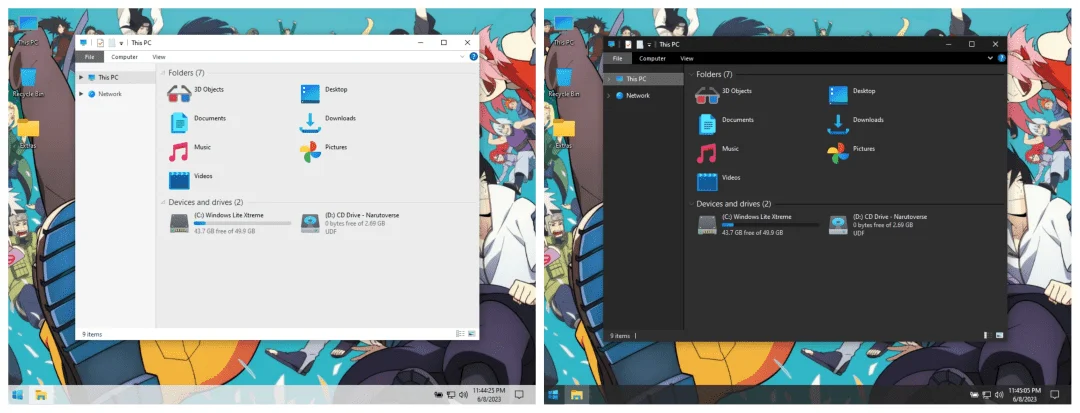Select Music folder in light window
The height and width of the screenshot is (413, 1080).
[190, 151]
